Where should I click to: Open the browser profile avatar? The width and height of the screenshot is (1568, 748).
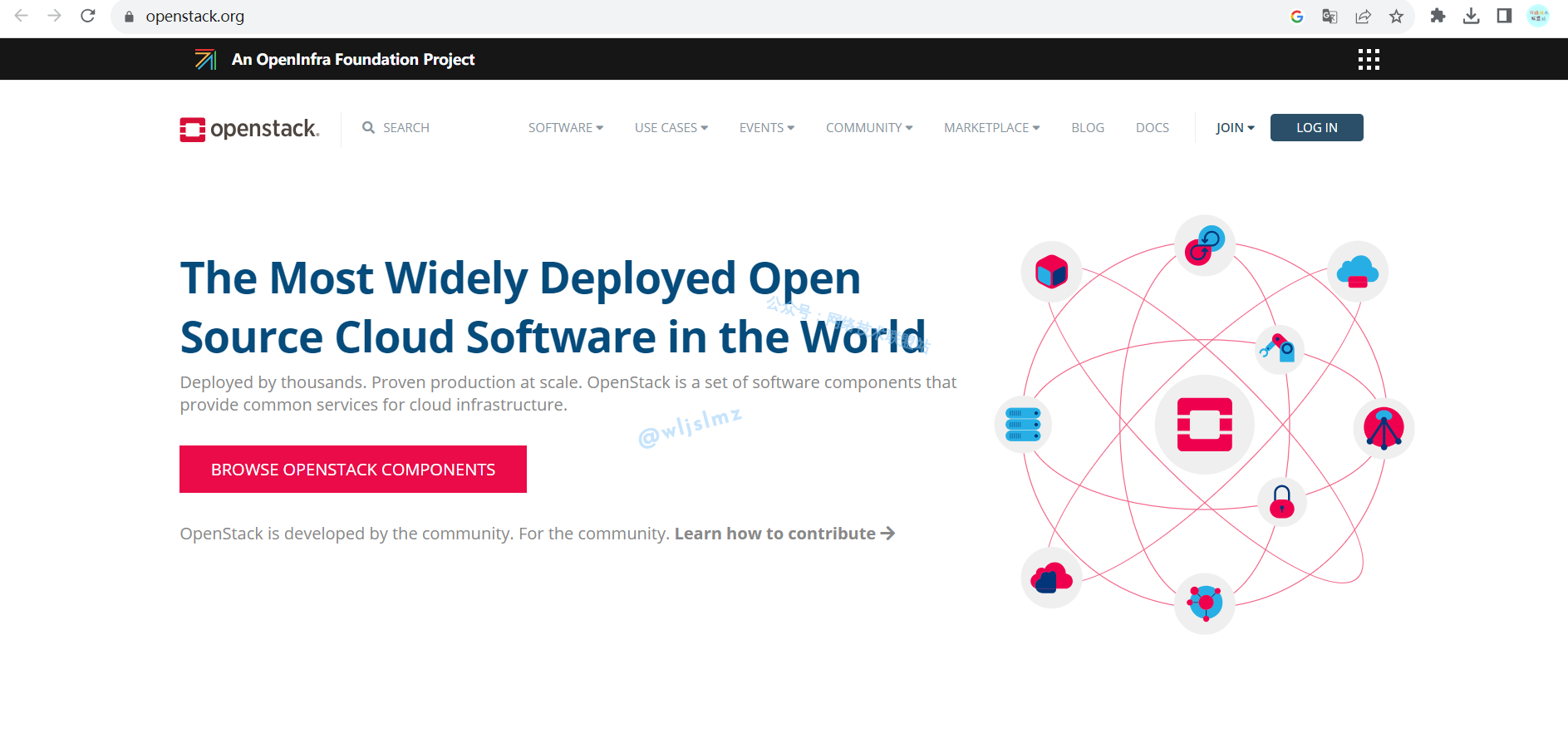[x=1538, y=16]
